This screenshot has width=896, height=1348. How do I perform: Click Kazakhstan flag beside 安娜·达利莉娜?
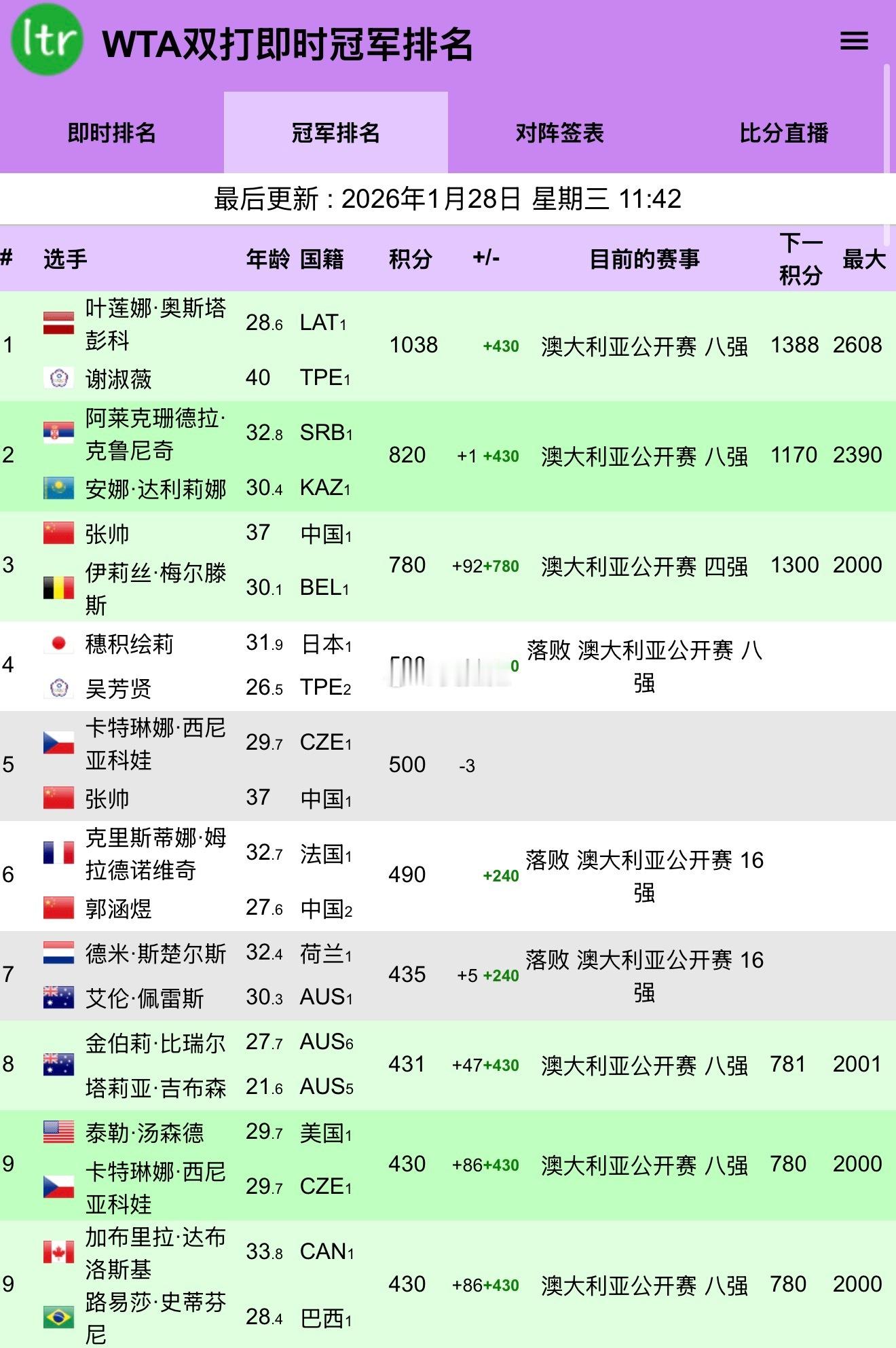point(58,488)
